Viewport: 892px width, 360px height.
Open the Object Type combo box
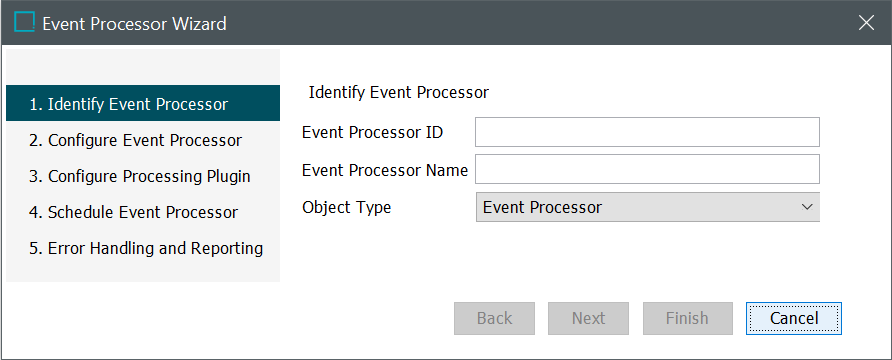(647, 207)
